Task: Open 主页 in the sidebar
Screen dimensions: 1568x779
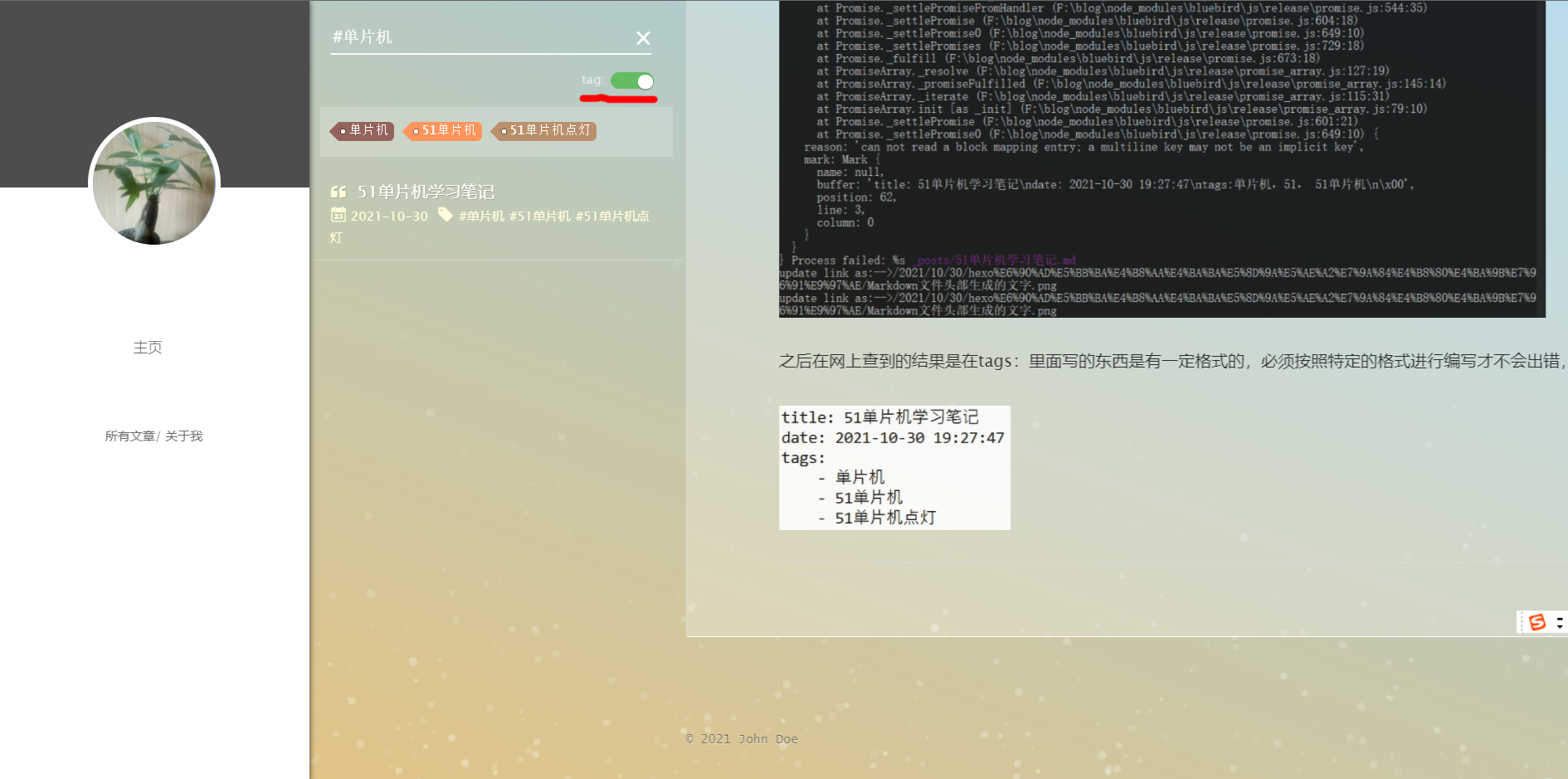Action: (x=149, y=348)
